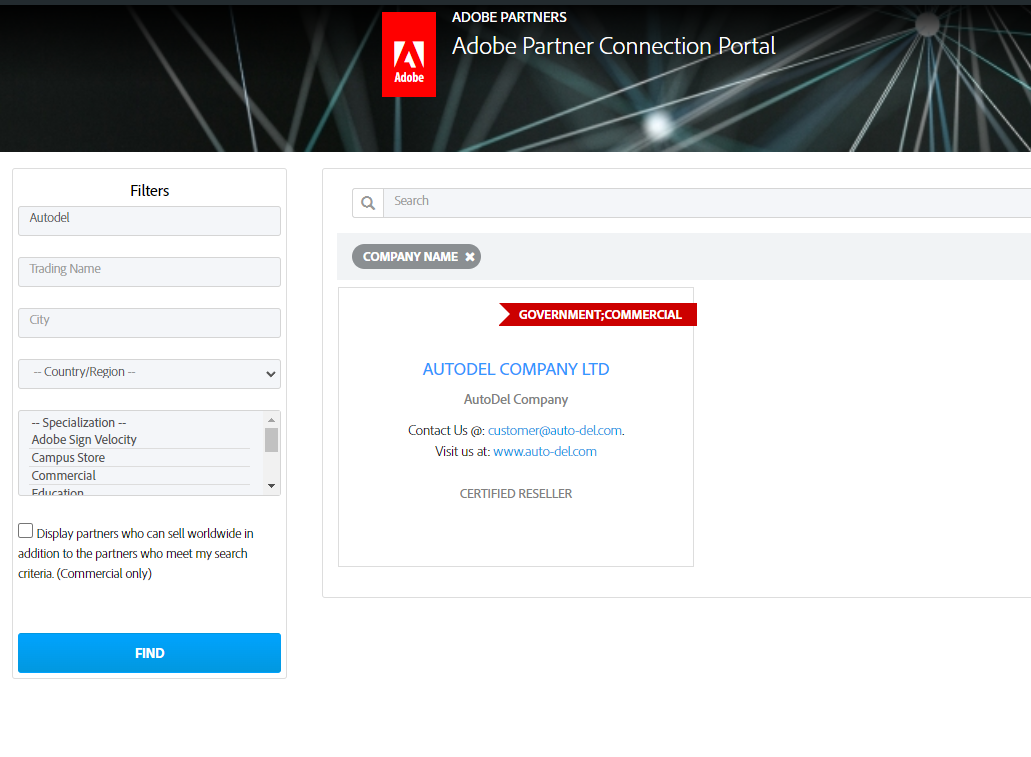This screenshot has height=757, width=1031.
Task: Visit the www.auto-del.com website link
Action: [545, 451]
